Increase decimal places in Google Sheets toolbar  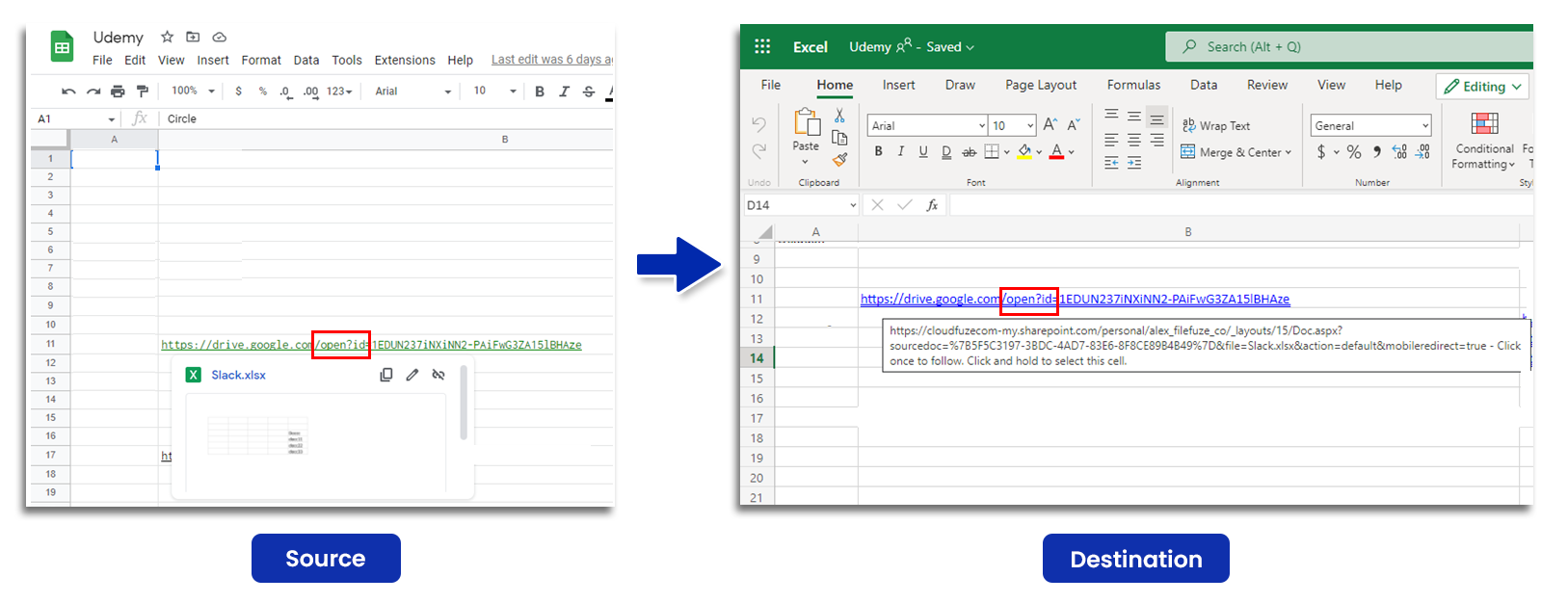point(310,92)
